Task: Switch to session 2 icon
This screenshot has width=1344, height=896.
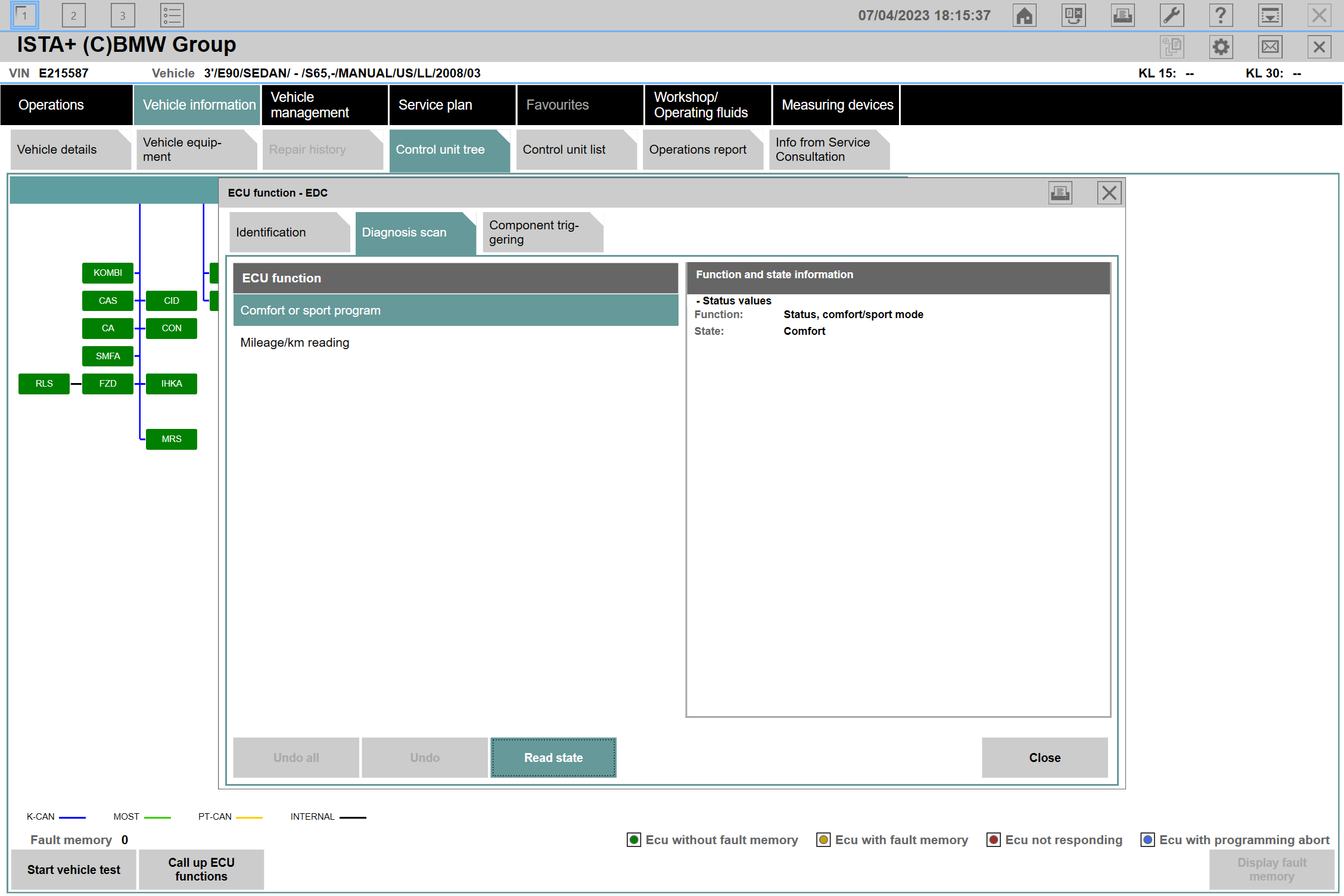Action: click(x=73, y=15)
